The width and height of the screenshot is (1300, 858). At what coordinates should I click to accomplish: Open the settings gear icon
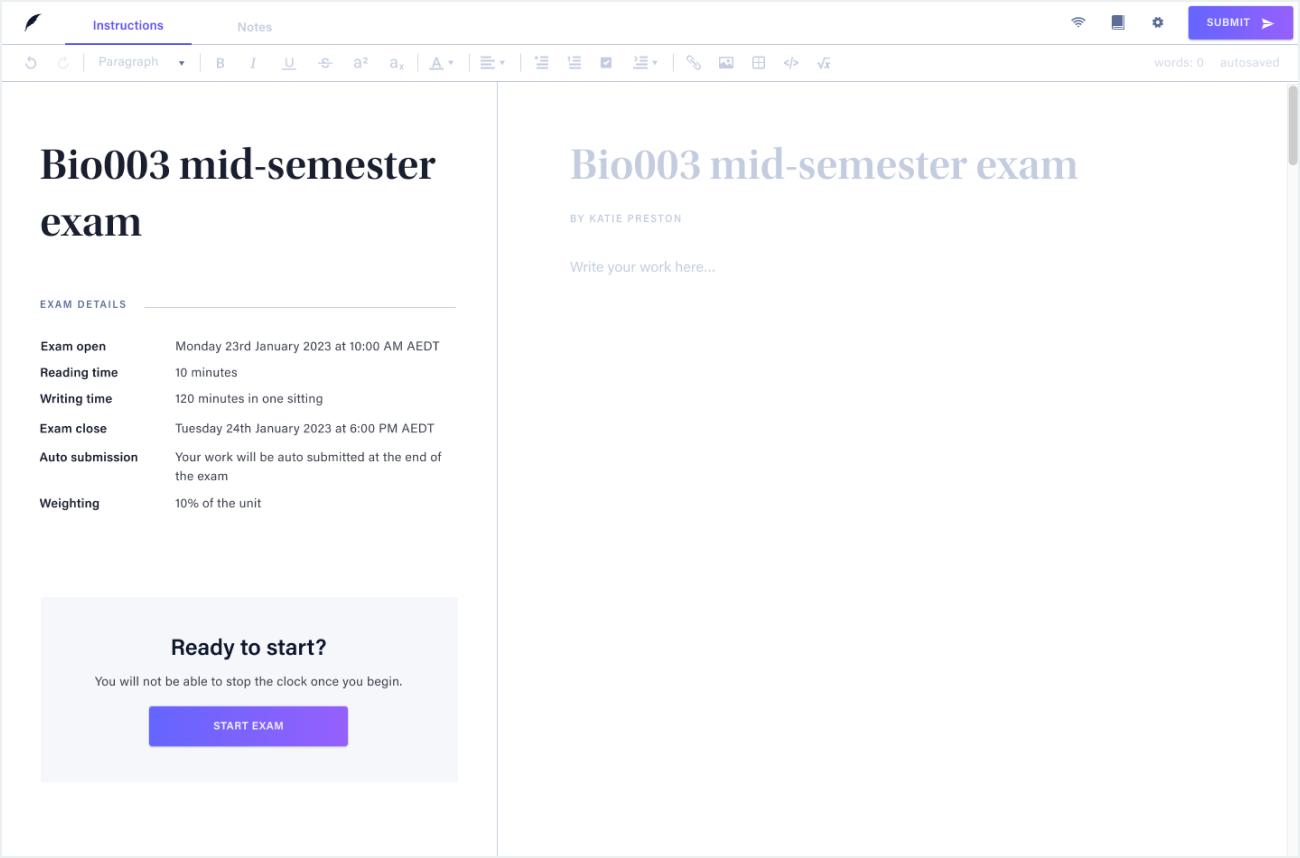click(1158, 22)
